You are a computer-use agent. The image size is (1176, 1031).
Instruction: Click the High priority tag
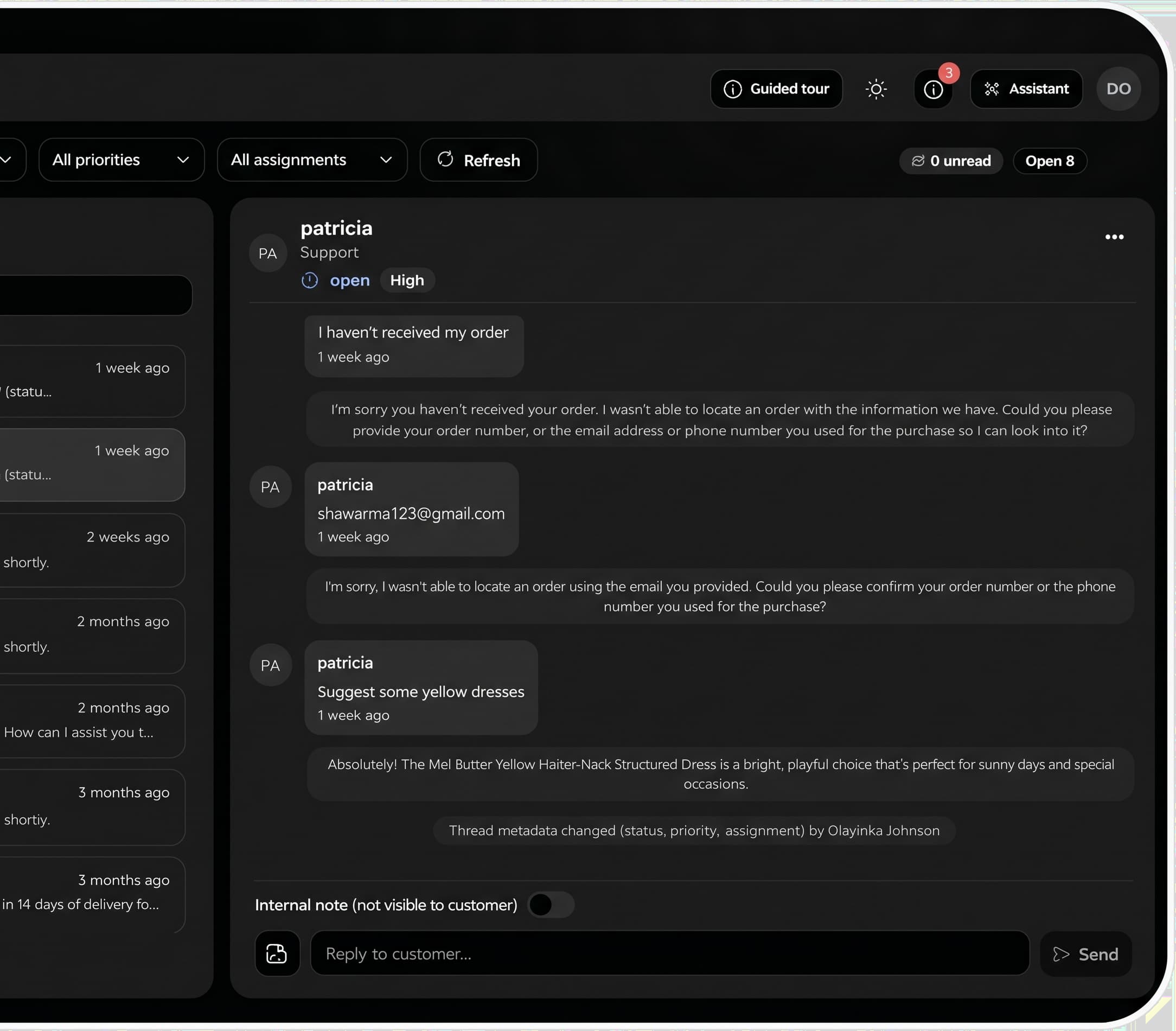[x=407, y=280]
